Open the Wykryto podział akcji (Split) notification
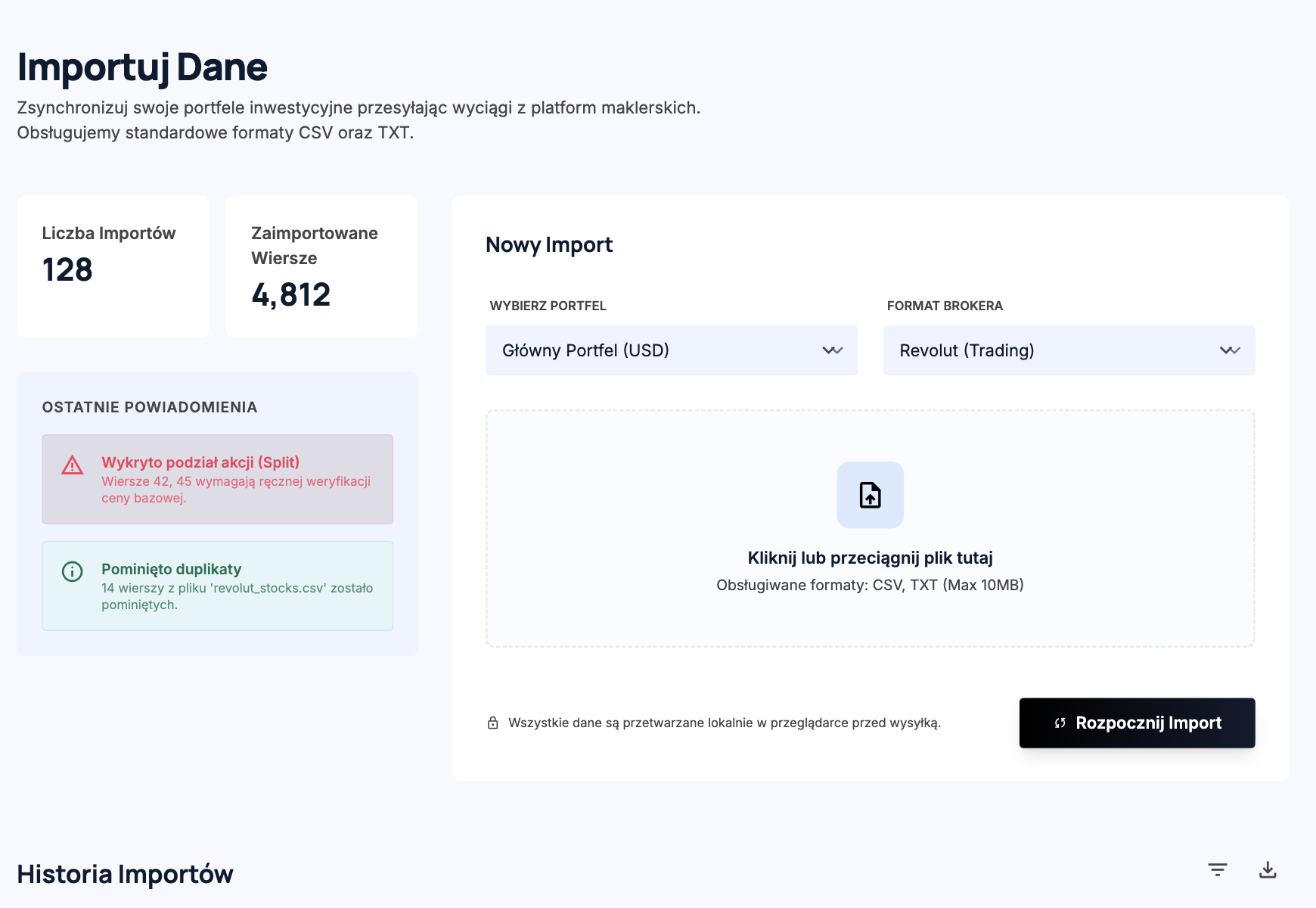The image size is (1316, 908). [218, 479]
